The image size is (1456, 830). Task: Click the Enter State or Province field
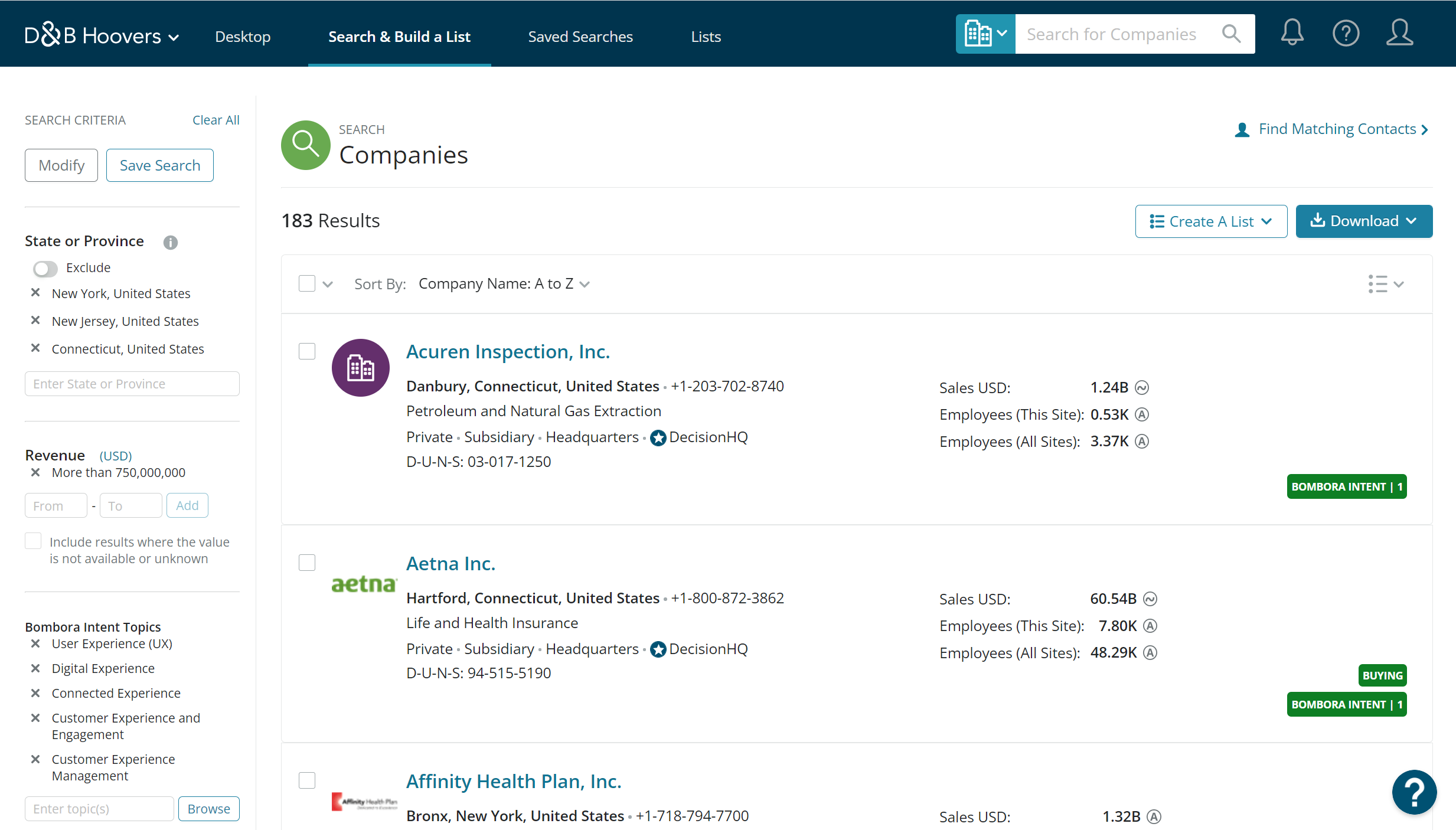tap(132, 384)
